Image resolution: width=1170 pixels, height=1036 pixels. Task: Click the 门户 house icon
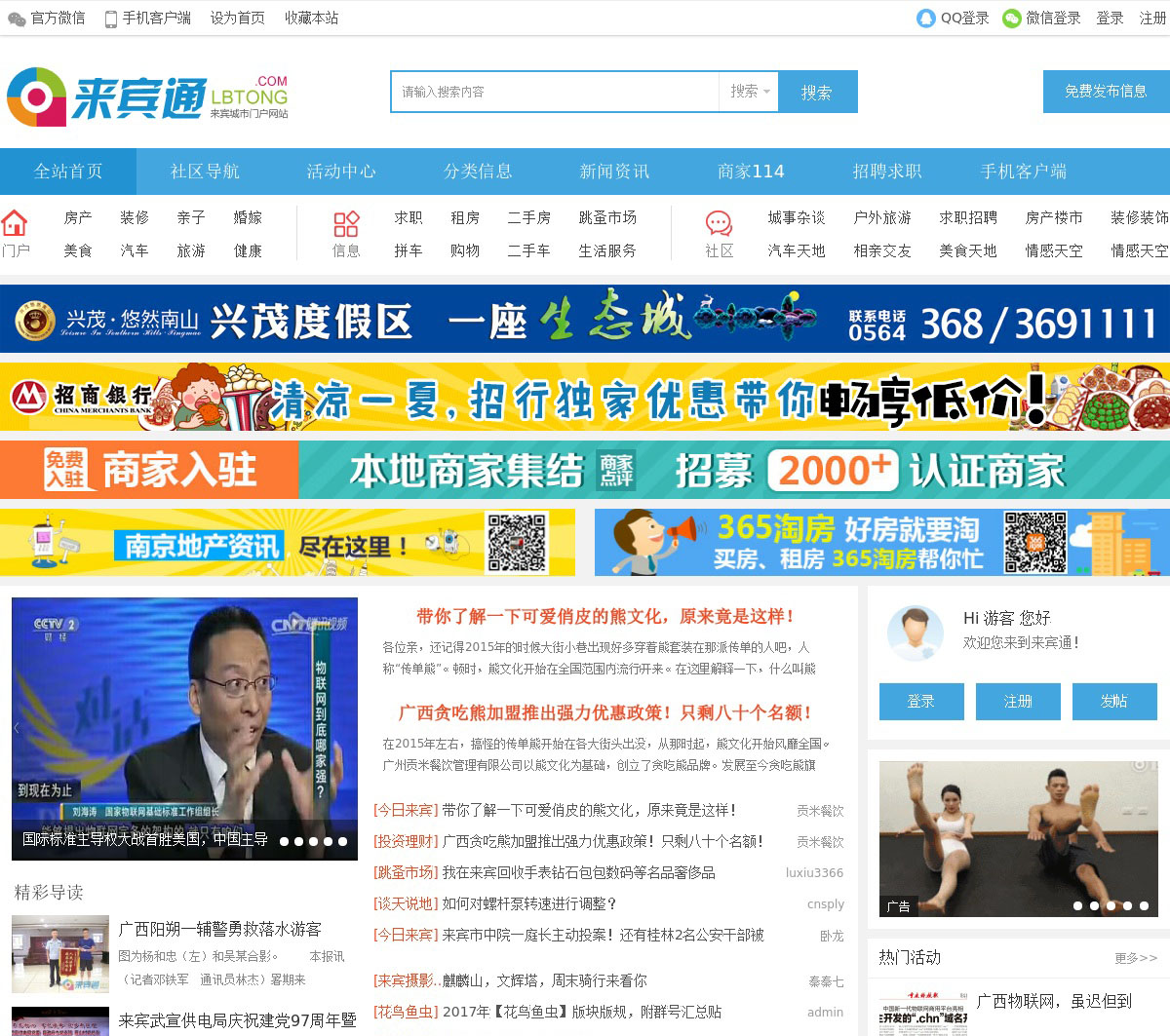[15, 223]
